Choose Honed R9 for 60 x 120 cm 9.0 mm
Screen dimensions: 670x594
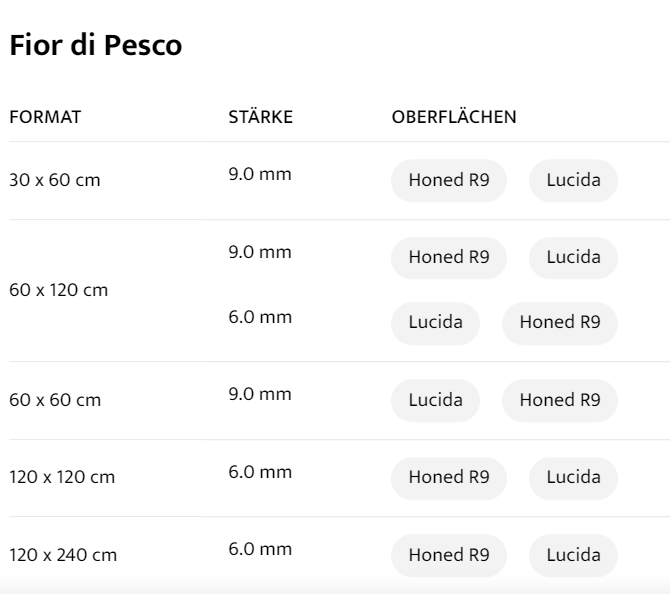(x=449, y=257)
